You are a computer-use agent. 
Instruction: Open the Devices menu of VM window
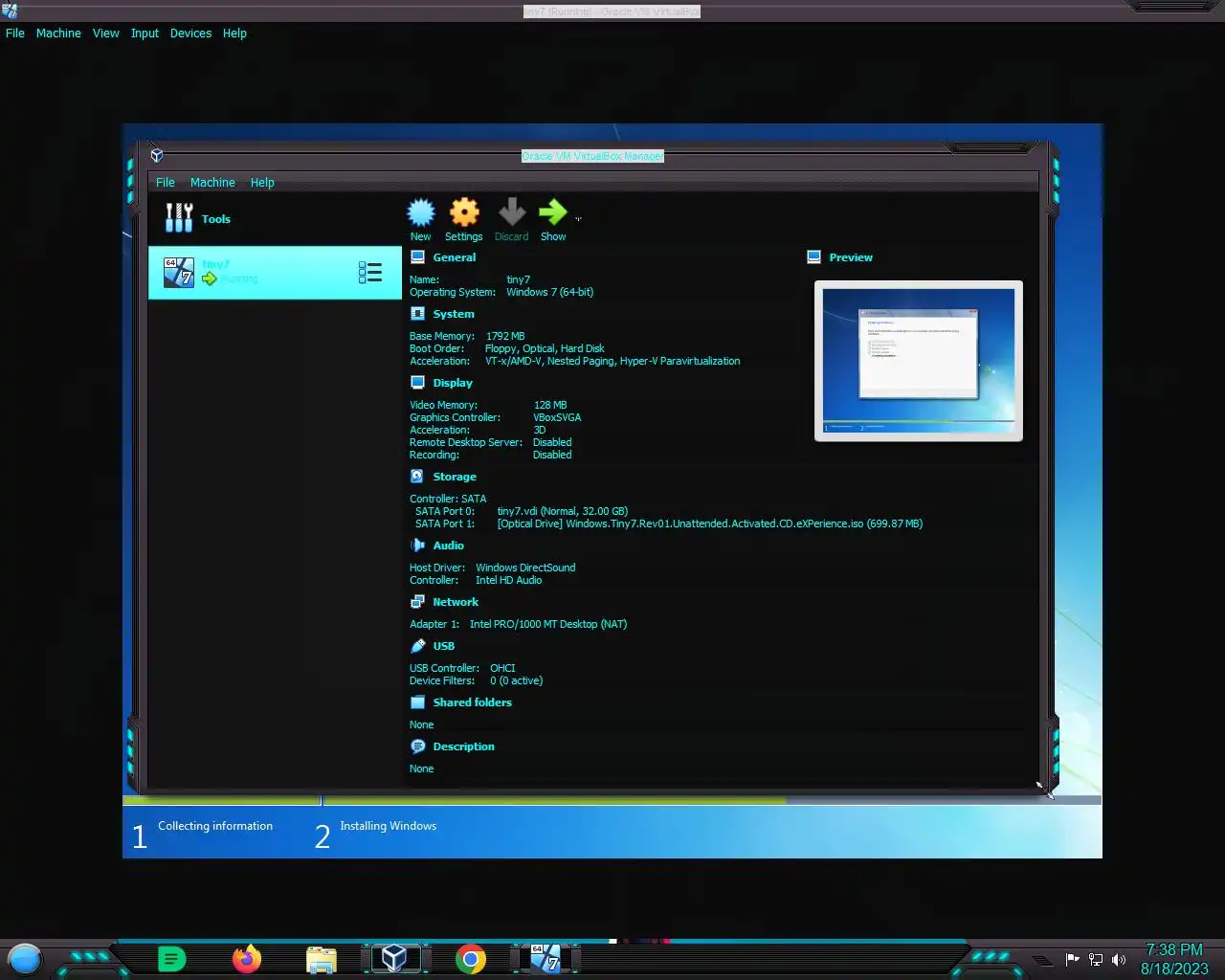pyautogui.click(x=190, y=33)
